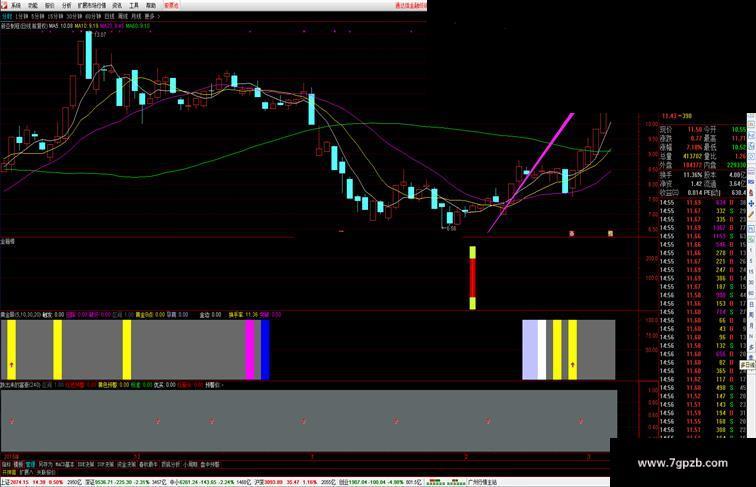Switch chart period to 15分钟
Screen dimensions: 756x487
click(x=55, y=16)
